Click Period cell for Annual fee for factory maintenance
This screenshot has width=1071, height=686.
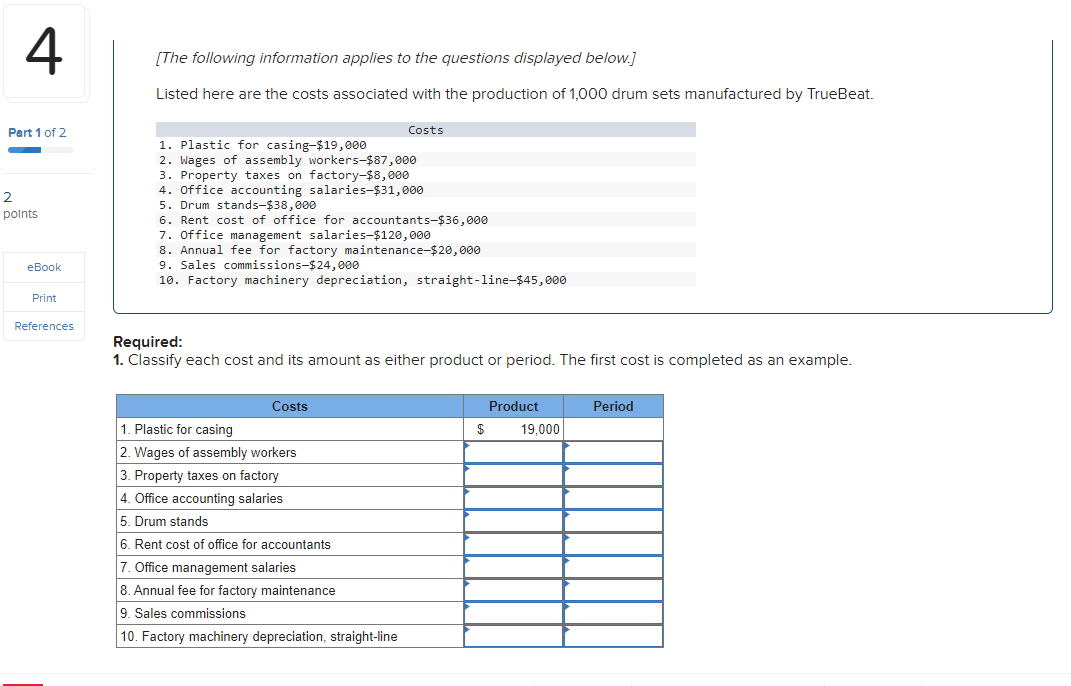click(x=613, y=590)
